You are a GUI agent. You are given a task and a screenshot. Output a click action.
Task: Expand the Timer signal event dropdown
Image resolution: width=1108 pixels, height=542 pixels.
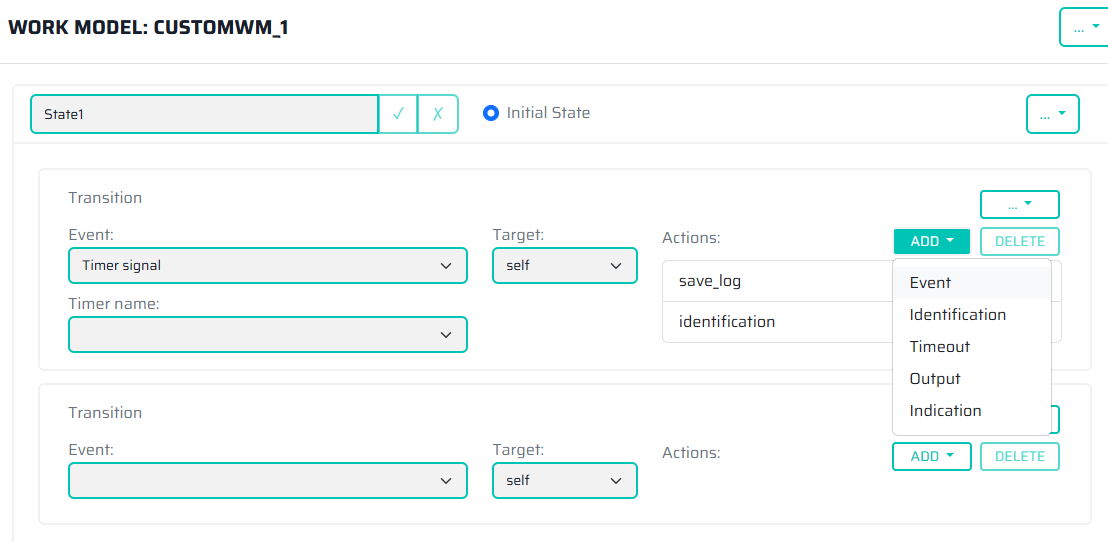coord(267,266)
